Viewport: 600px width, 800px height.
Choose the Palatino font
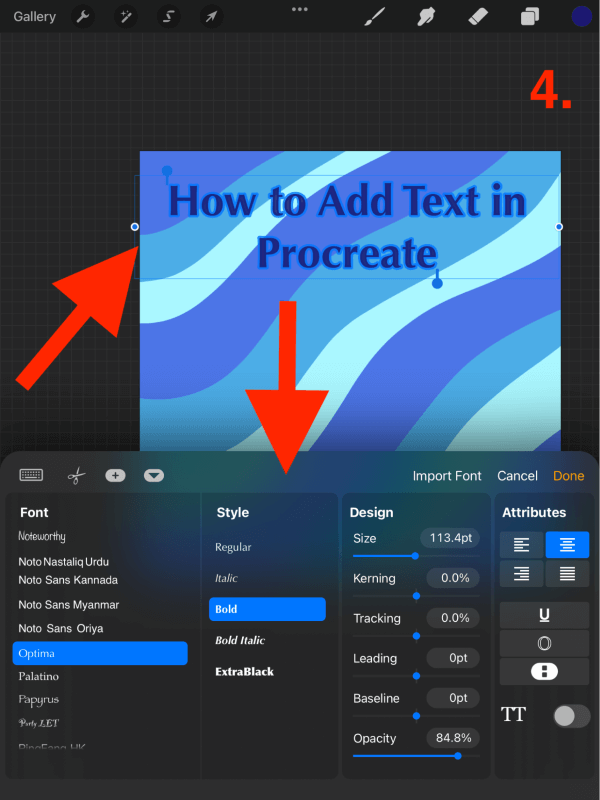click(x=39, y=677)
